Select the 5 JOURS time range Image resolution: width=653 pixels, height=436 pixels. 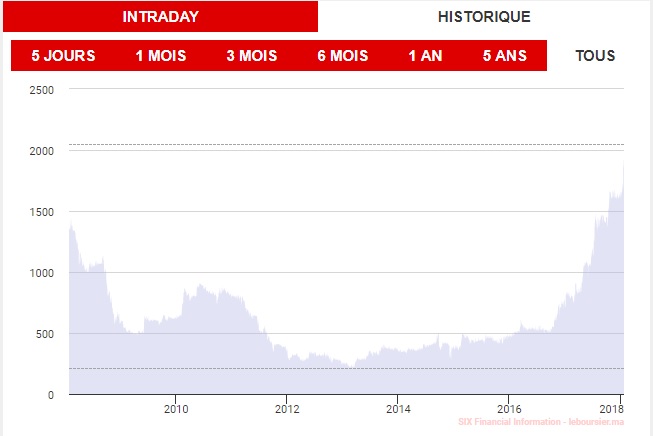pyautogui.click(x=63, y=56)
